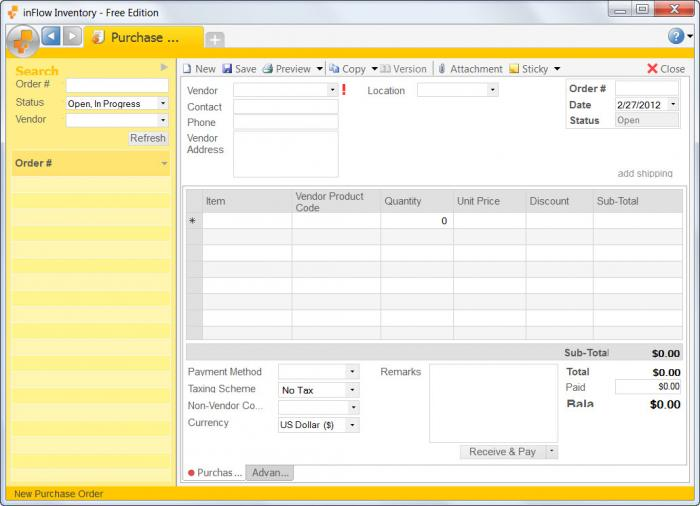This screenshot has height=506, width=700.
Task: Click the Unit Price column header
Action: 489,201
